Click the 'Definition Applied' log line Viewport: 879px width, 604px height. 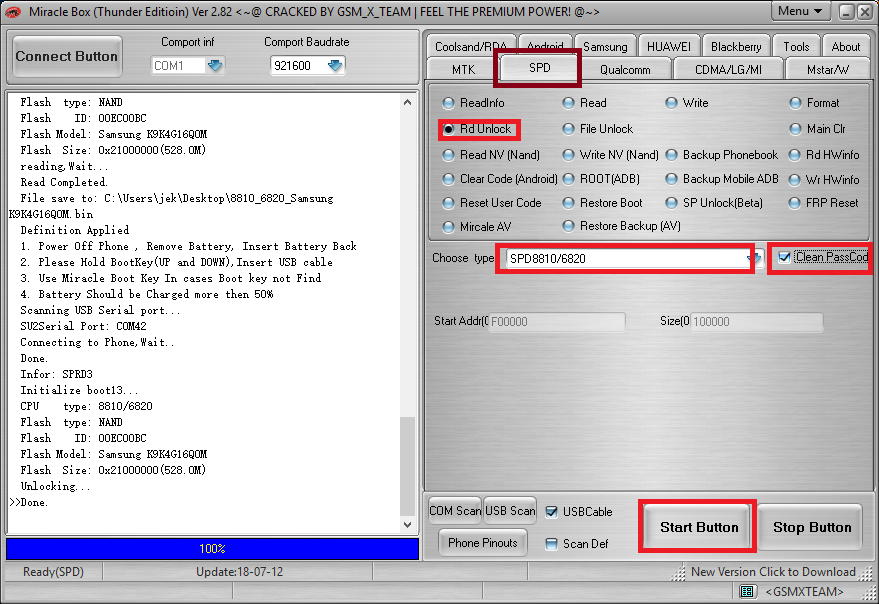75,230
